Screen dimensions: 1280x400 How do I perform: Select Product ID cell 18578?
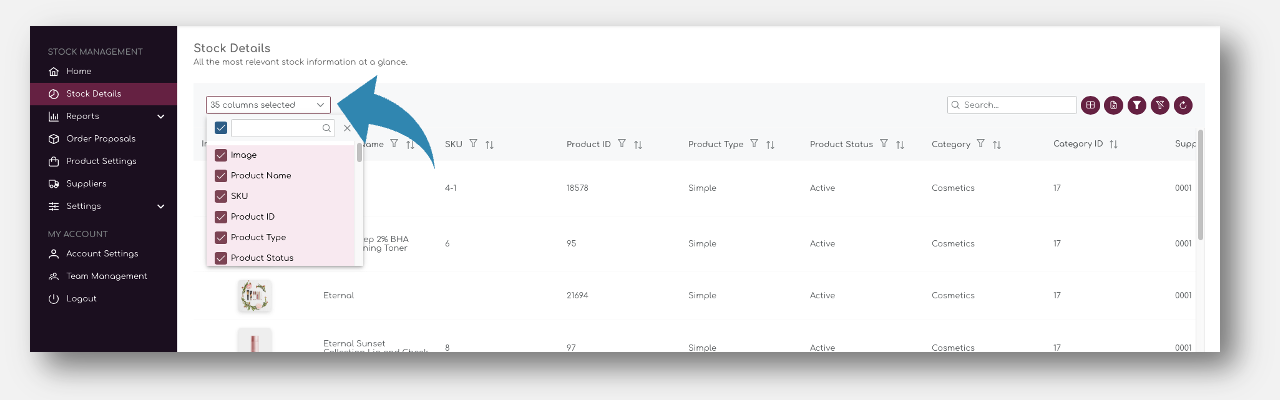tap(580, 188)
